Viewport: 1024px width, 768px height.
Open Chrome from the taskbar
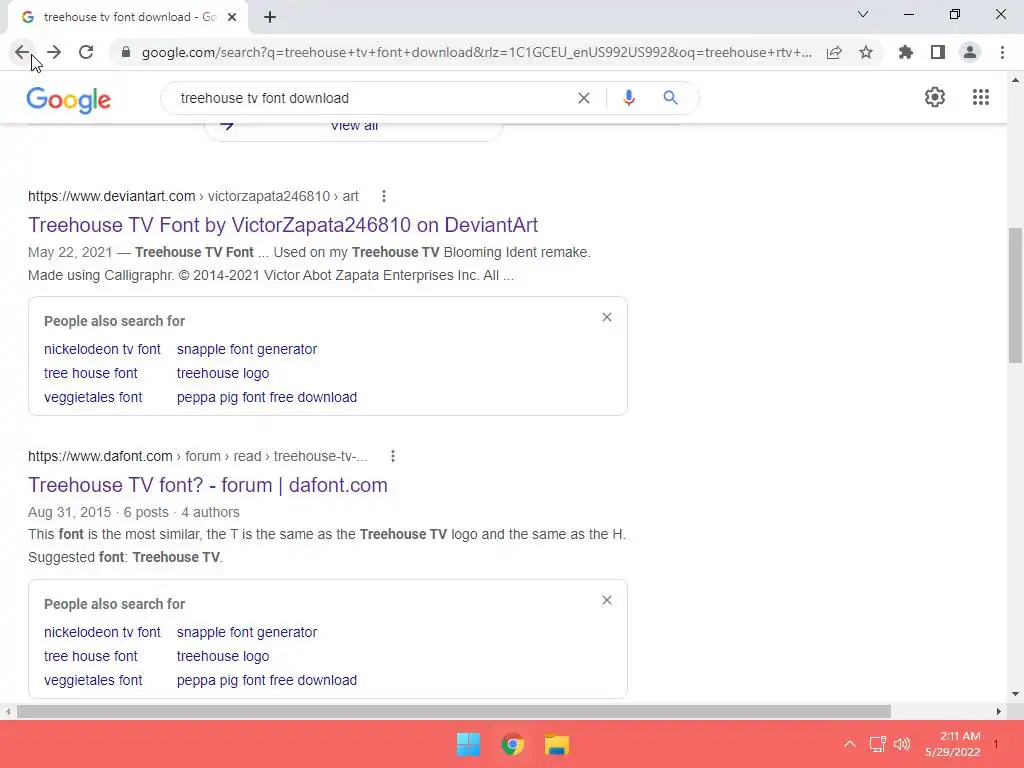(x=513, y=744)
